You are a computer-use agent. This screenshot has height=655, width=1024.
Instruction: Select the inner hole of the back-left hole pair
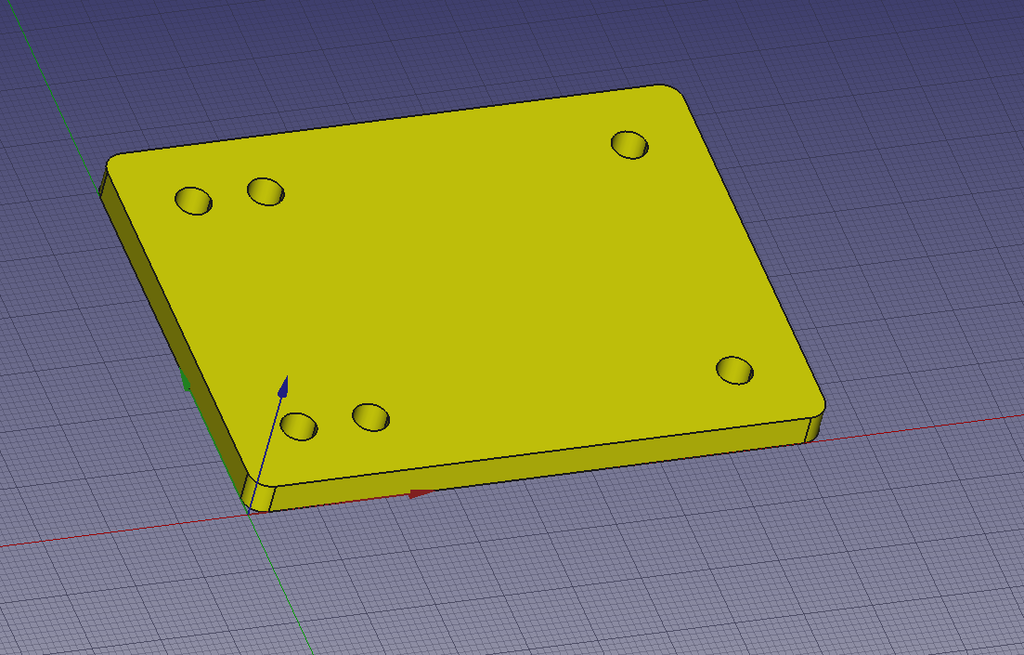(x=266, y=191)
